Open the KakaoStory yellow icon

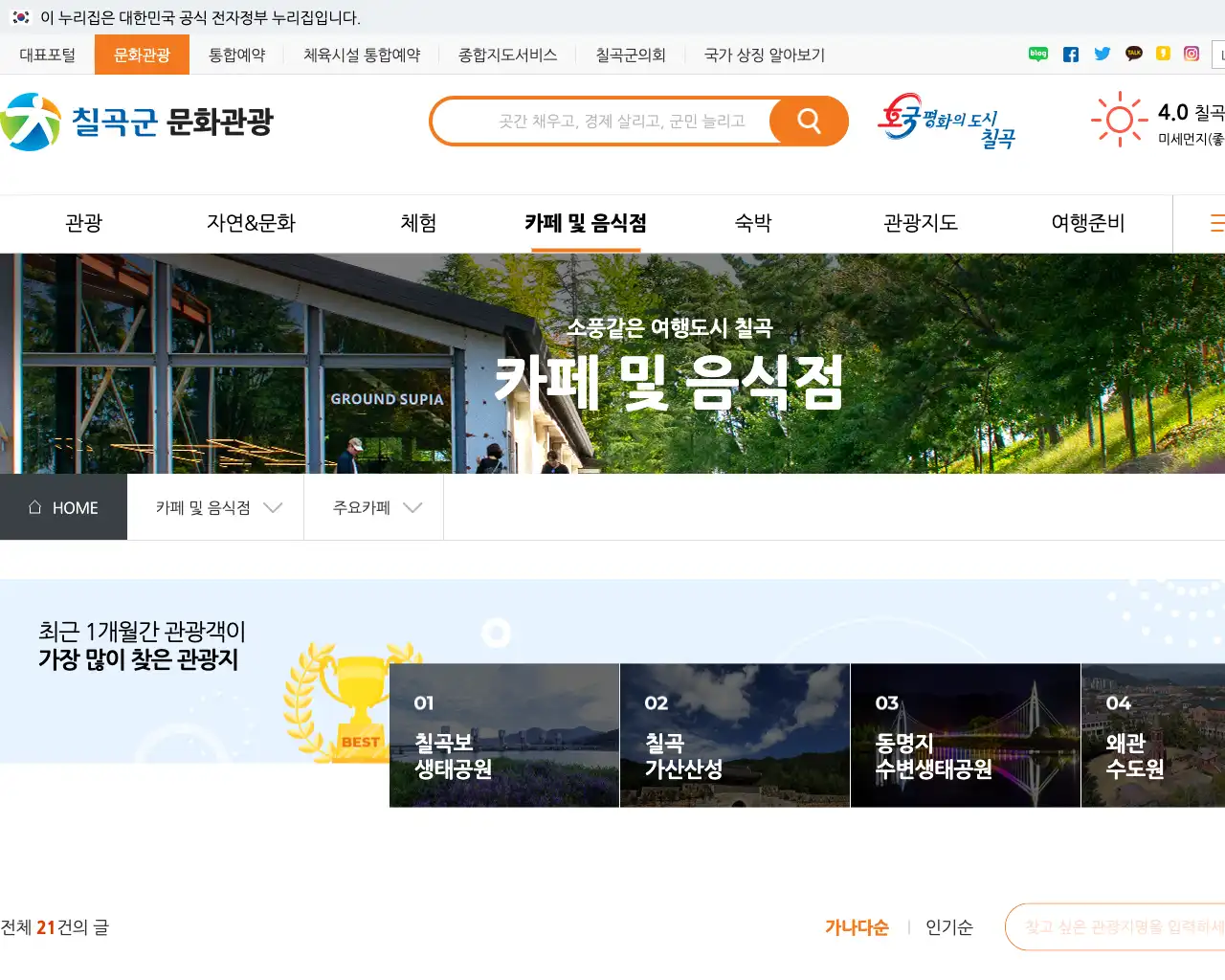tap(1164, 55)
